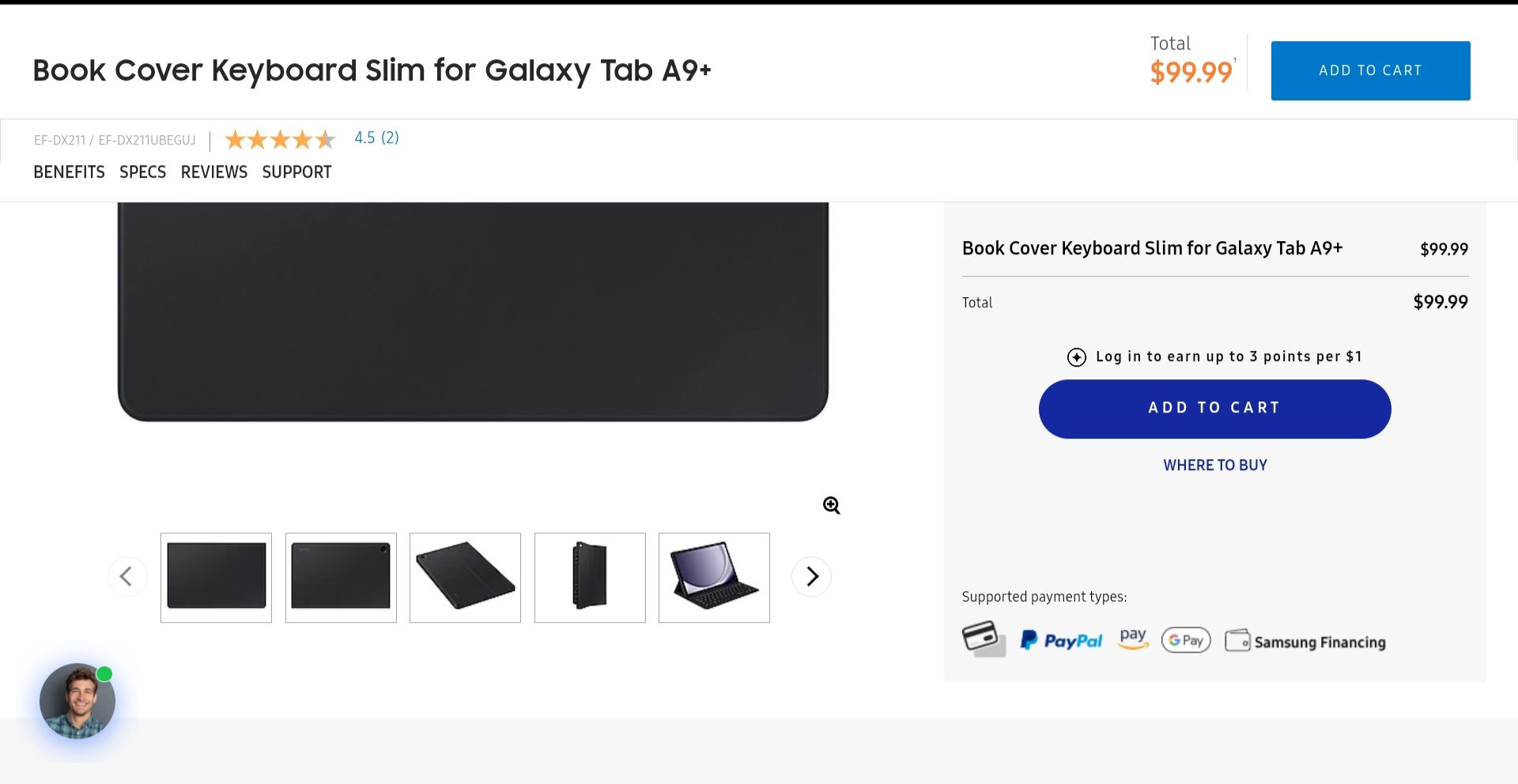Click the PayPal payment icon
The height and width of the screenshot is (784, 1518).
tap(1061, 639)
